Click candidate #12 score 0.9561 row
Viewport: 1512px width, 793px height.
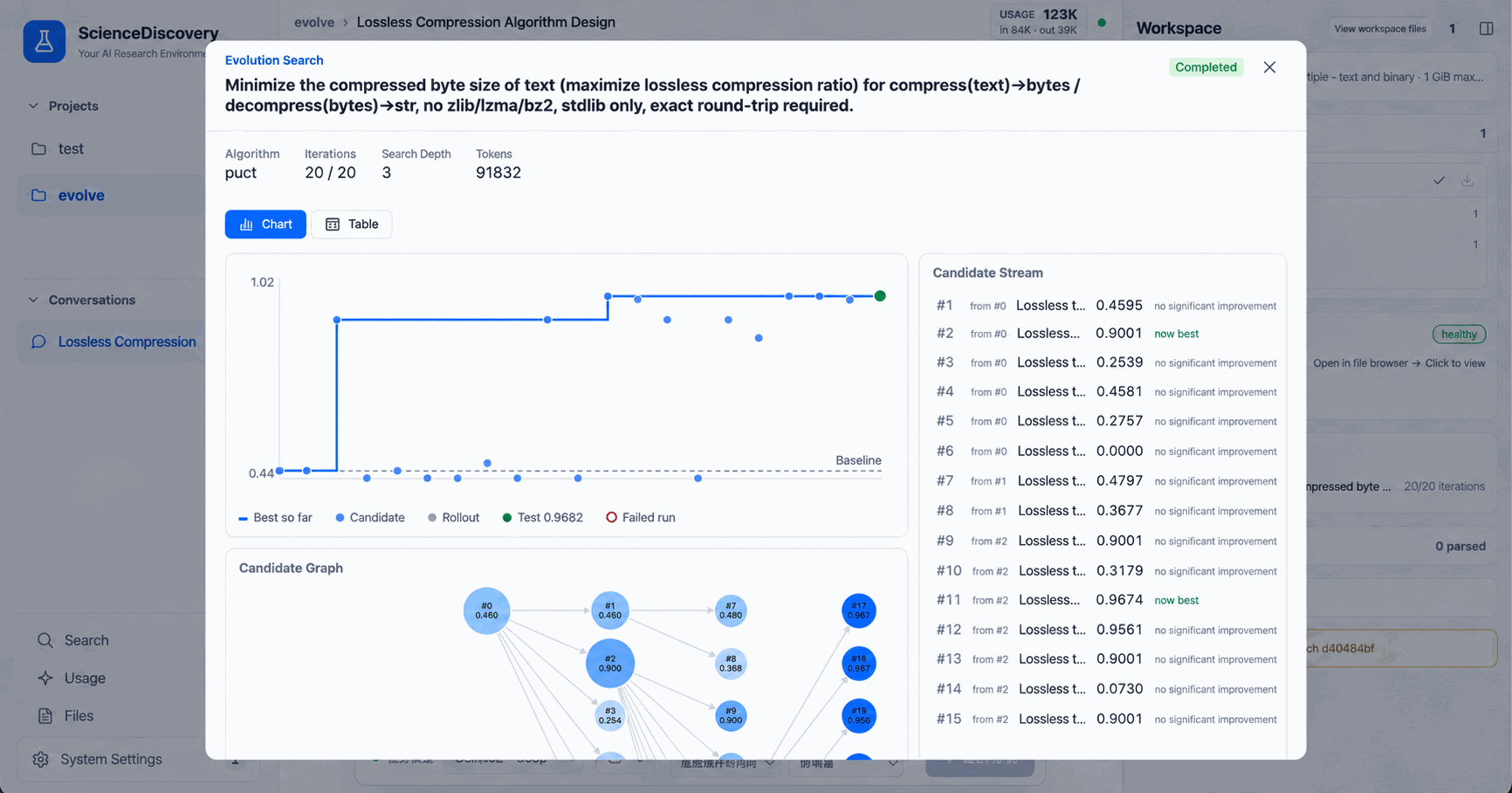[1105, 630]
